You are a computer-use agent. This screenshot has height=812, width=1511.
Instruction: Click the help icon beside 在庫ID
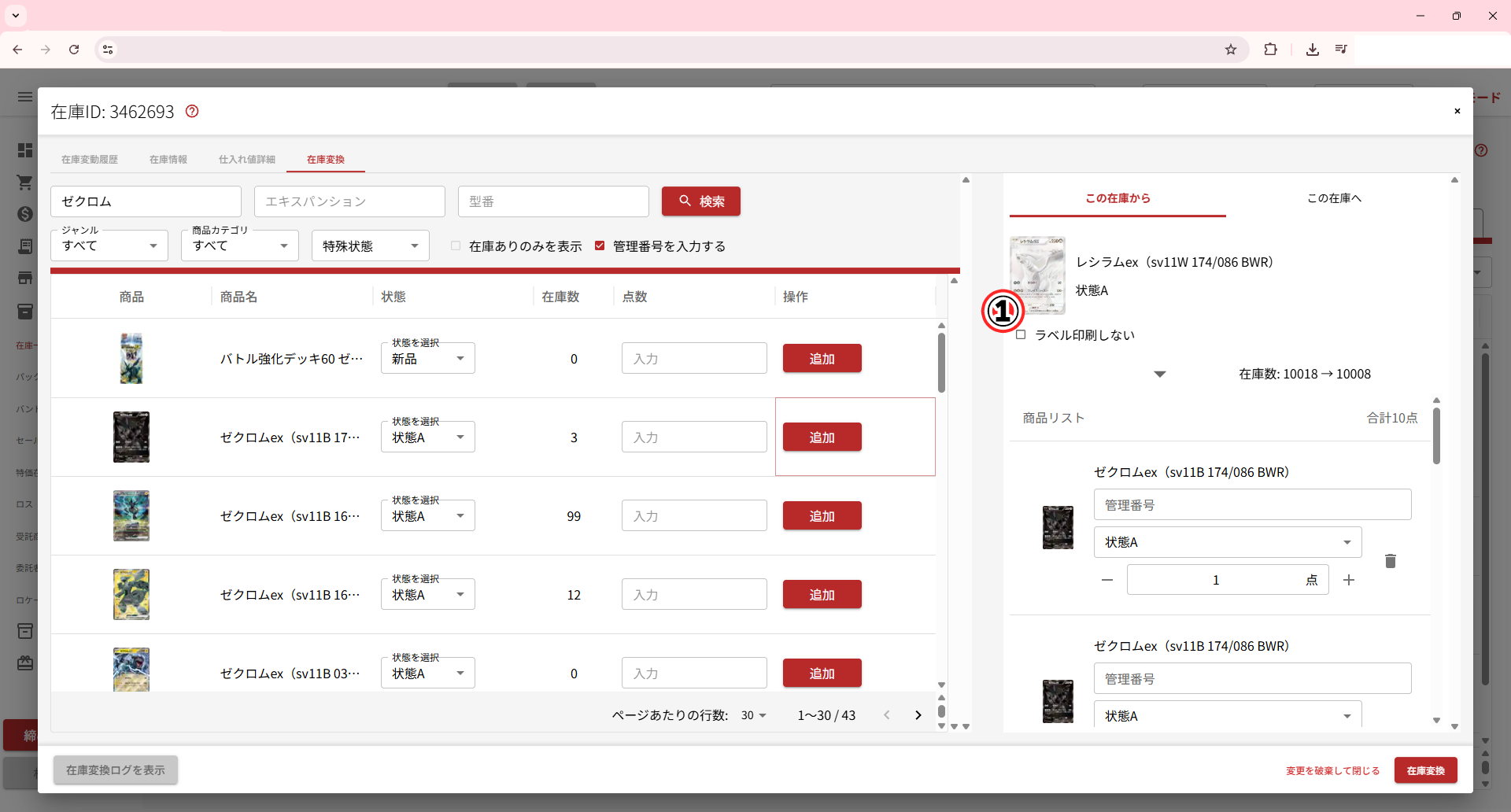click(192, 112)
